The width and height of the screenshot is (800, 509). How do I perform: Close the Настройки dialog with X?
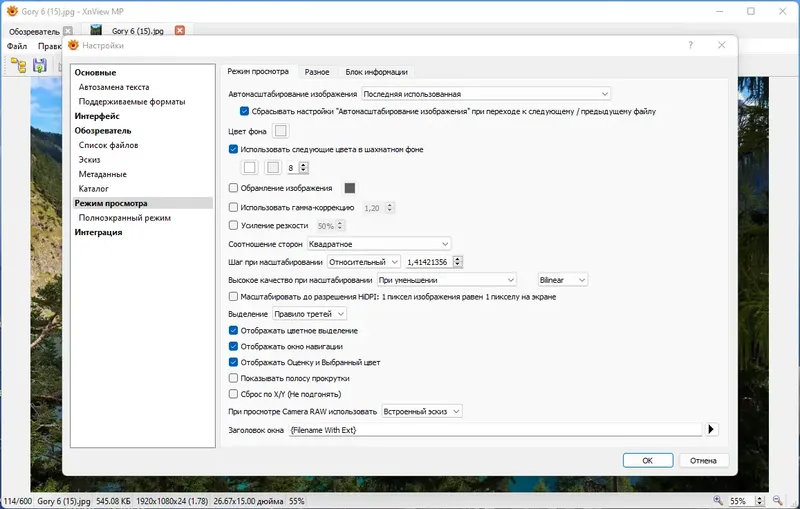721,45
